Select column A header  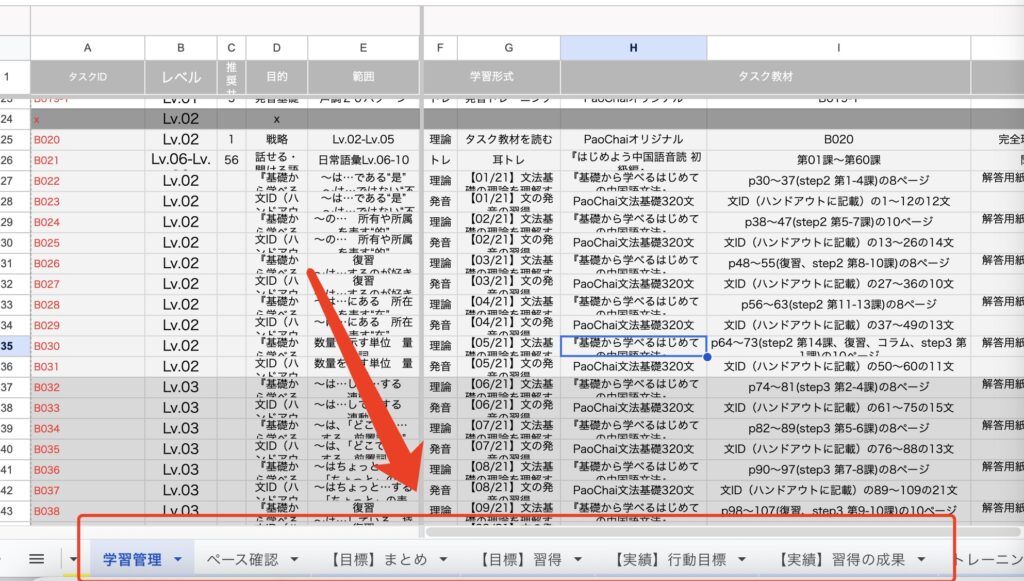tap(87, 47)
